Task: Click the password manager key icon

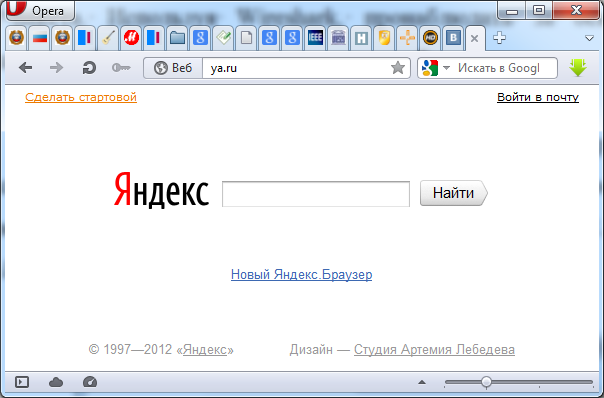Action: point(121,68)
